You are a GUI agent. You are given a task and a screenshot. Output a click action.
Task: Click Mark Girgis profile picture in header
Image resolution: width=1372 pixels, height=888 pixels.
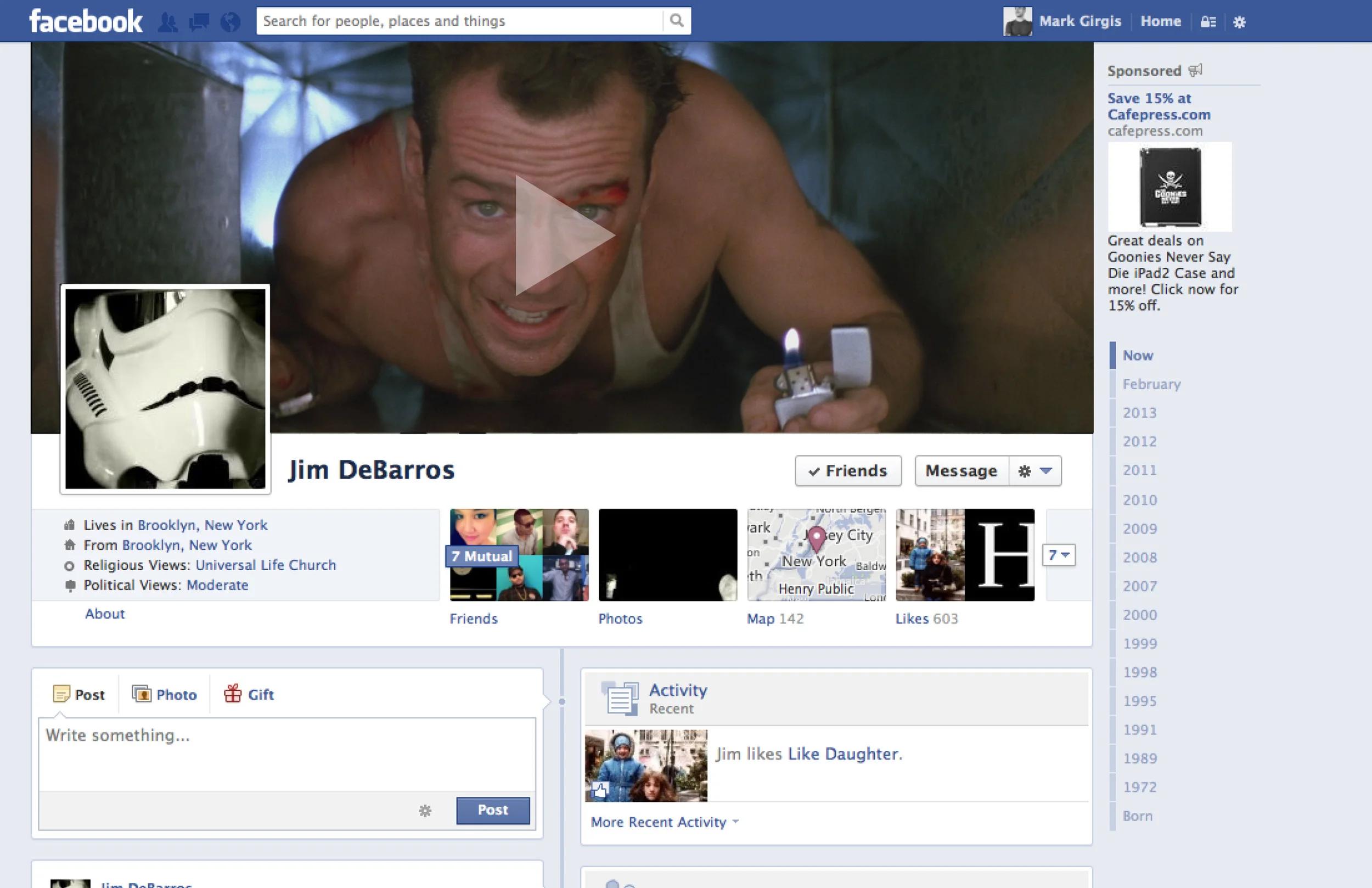point(1017,21)
